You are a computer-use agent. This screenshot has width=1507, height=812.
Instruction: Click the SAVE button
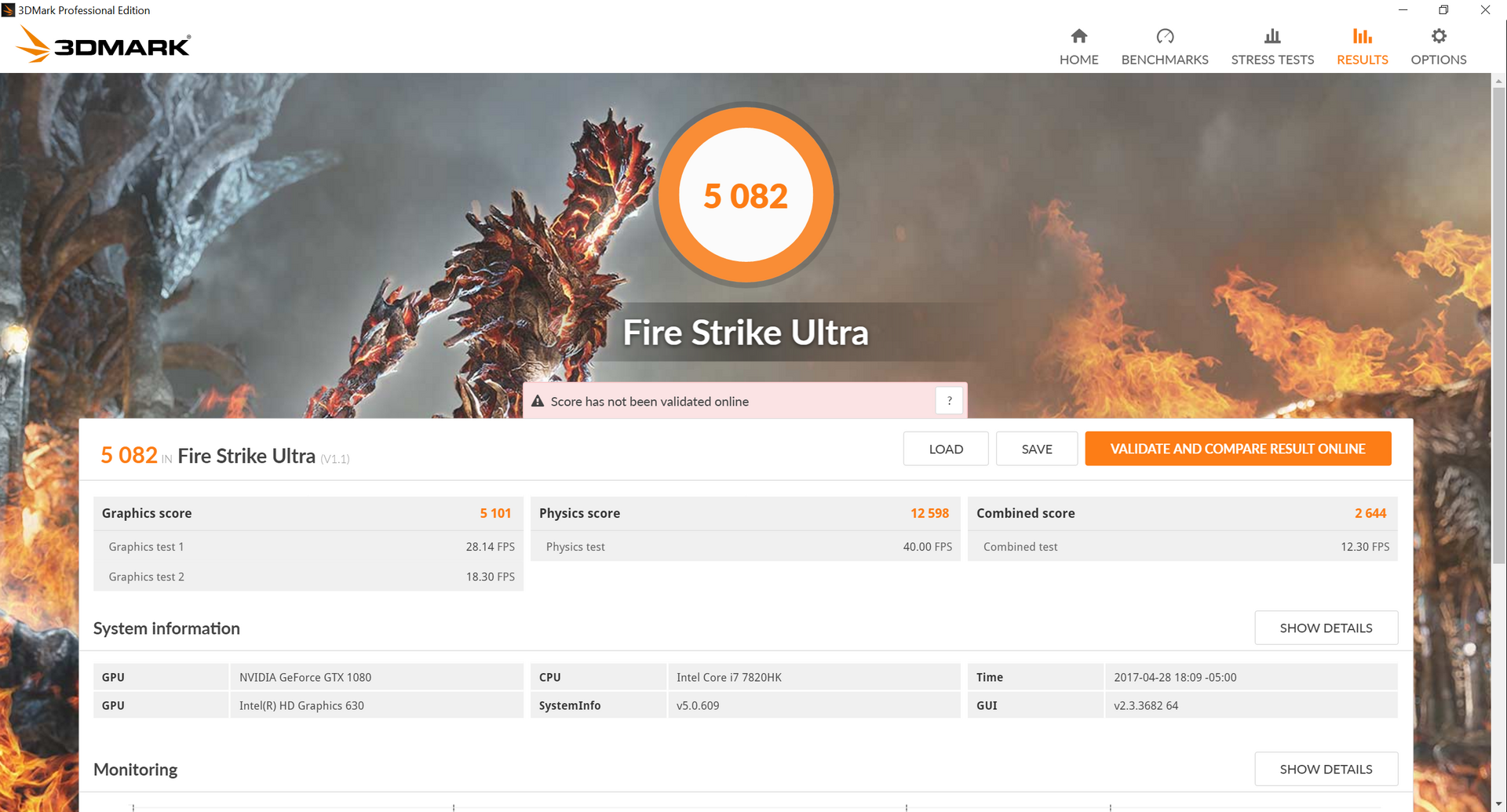click(1037, 449)
